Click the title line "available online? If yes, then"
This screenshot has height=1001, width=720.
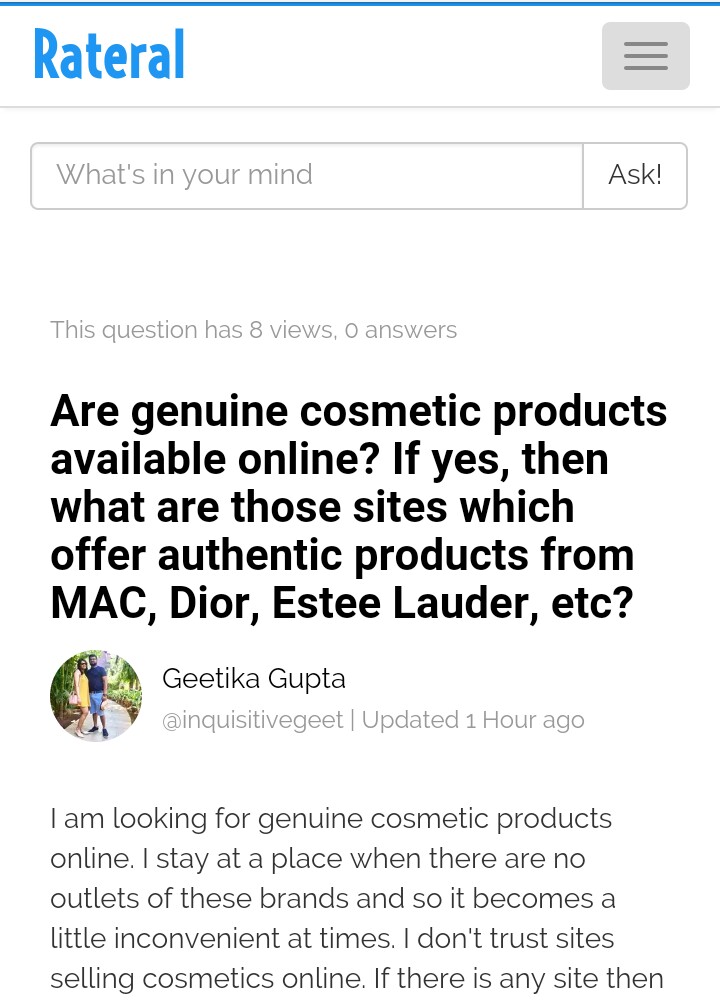[329, 459]
